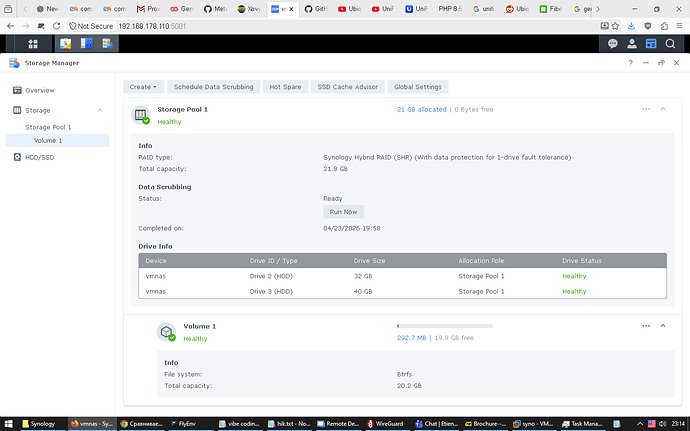The image size is (690, 431).
Task: Click the Storage Manager title bar icon
Action: point(14,63)
